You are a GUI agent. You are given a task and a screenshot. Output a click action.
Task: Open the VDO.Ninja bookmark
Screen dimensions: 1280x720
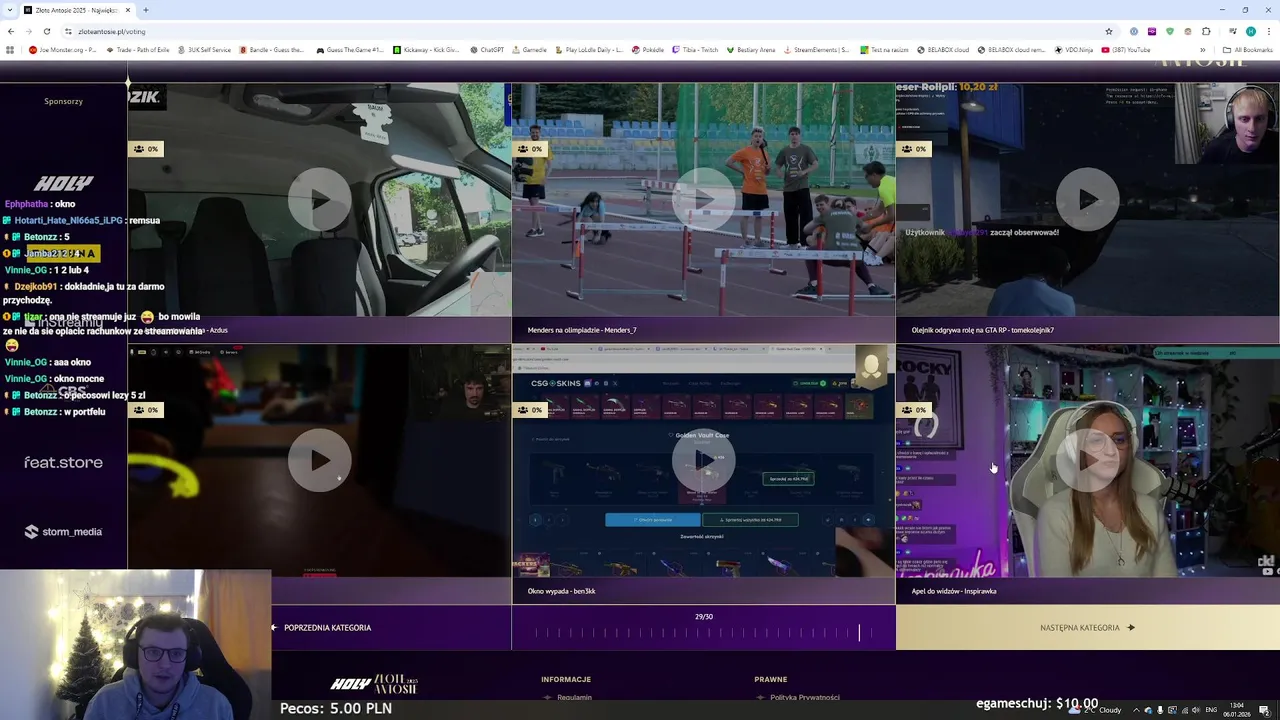pos(1074,50)
